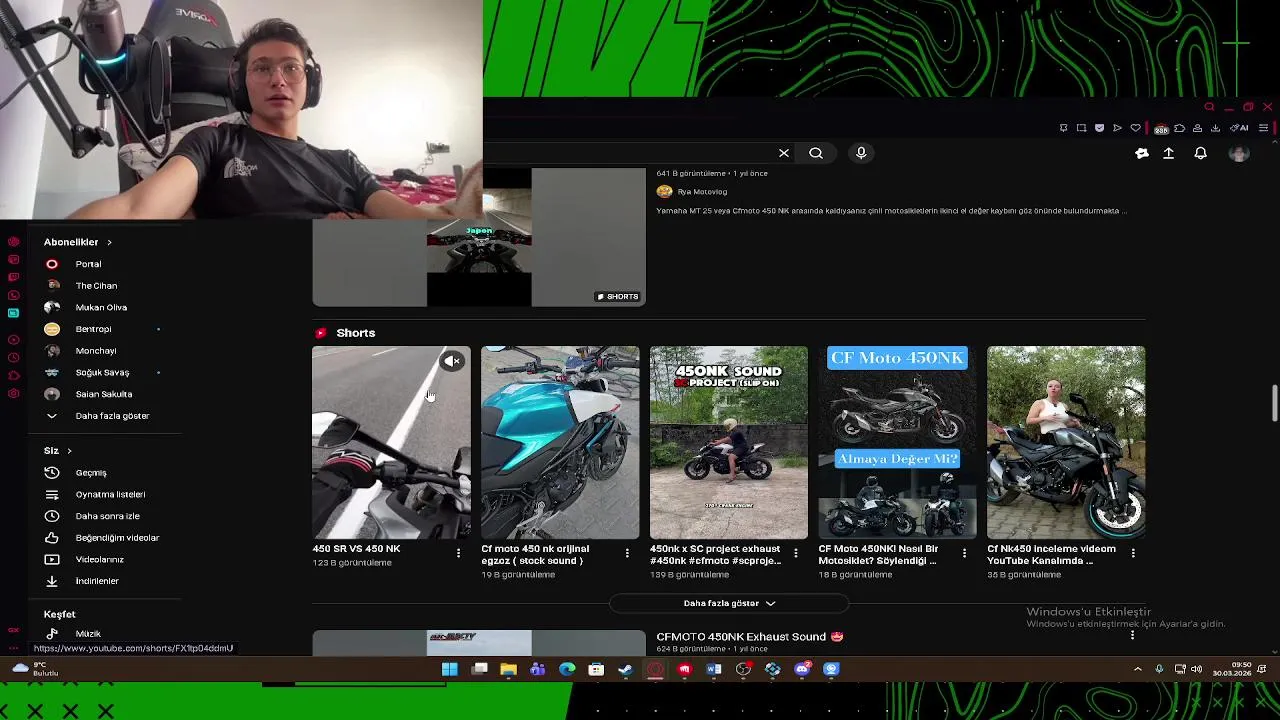
Task: Open Oynatma listeleri in sidebar
Action: [x=110, y=494]
